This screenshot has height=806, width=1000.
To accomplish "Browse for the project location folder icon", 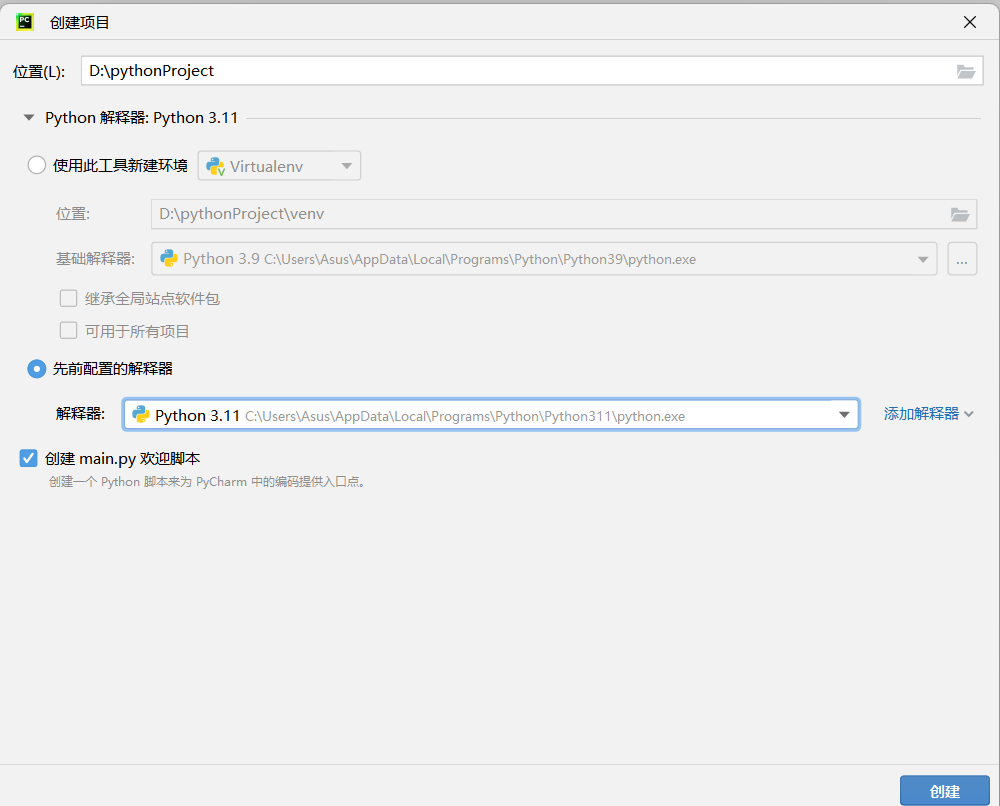I will [x=966, y=71].
